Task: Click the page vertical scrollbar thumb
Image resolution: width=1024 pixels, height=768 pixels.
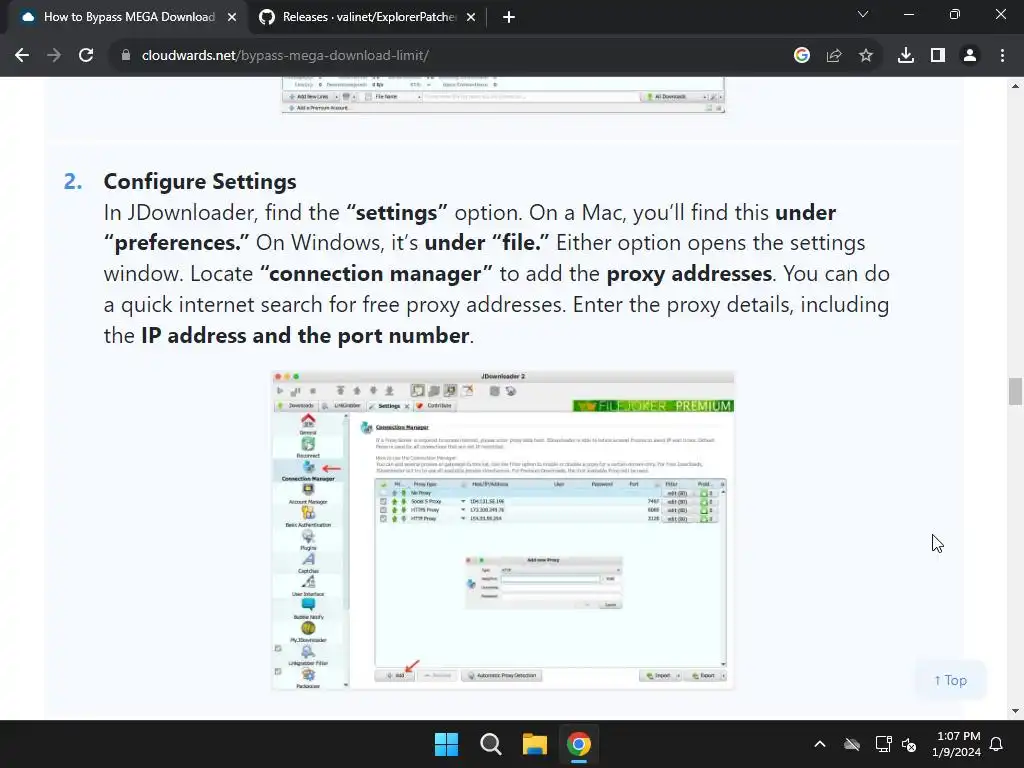Action: [x=1015, y=391]
